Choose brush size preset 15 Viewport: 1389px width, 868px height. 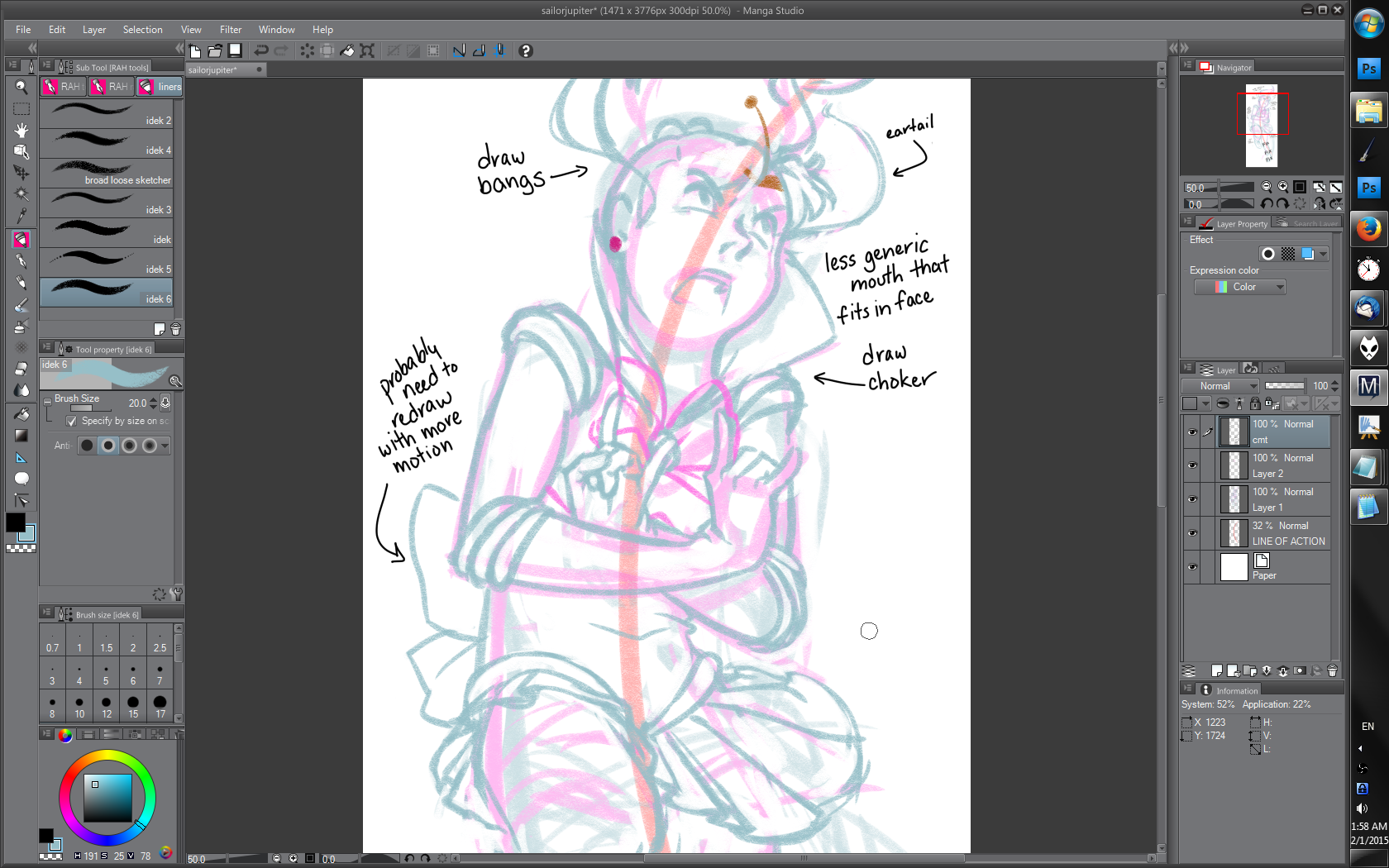133,706
